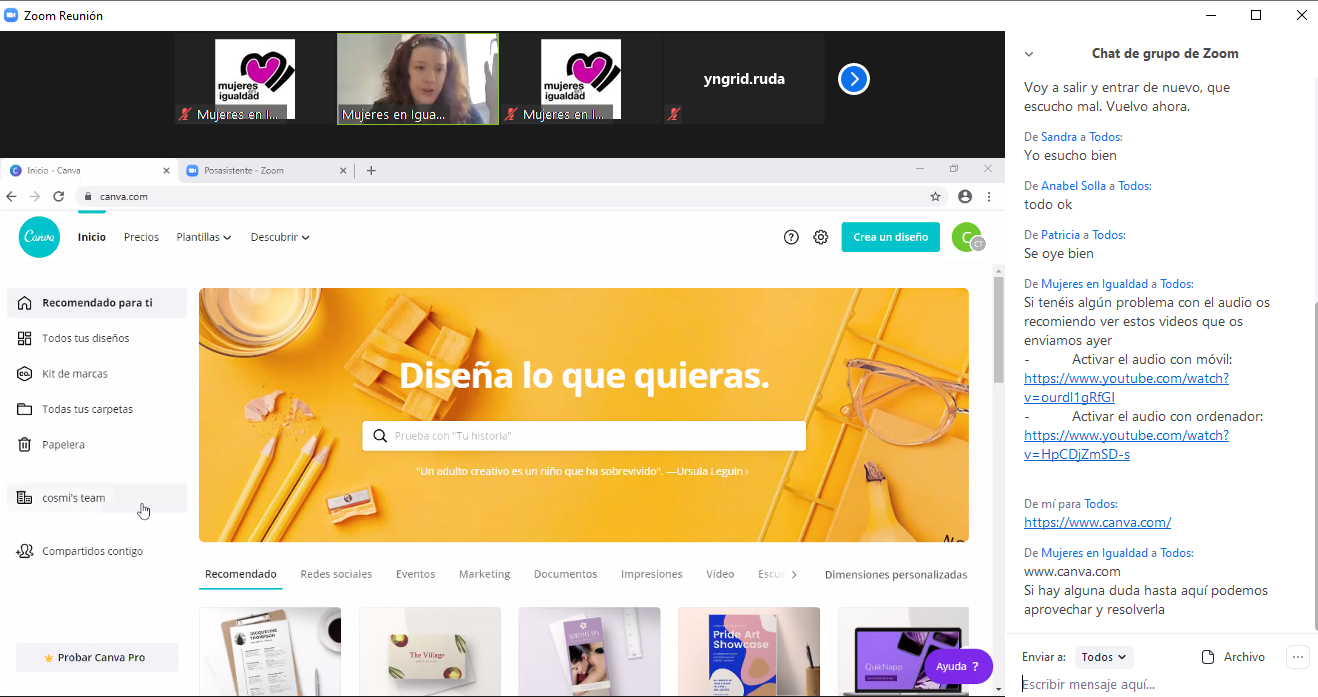Open Recomendado para ti in the sidebar
Viewport: 1318px width, 697px height.
coord(97,303)
